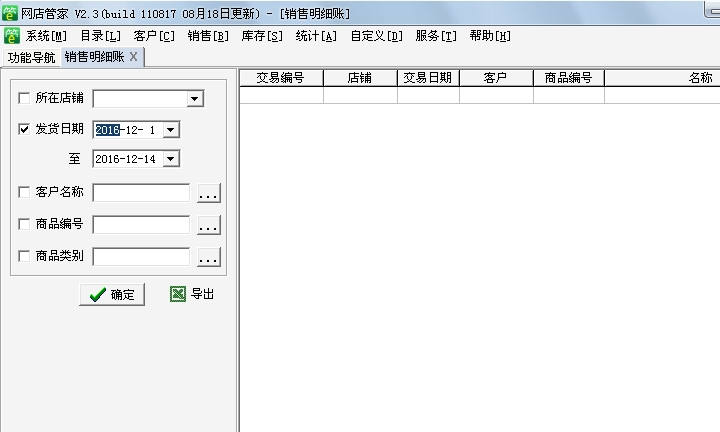Uncheck the 发货日期 checkbox

(24, 129)
